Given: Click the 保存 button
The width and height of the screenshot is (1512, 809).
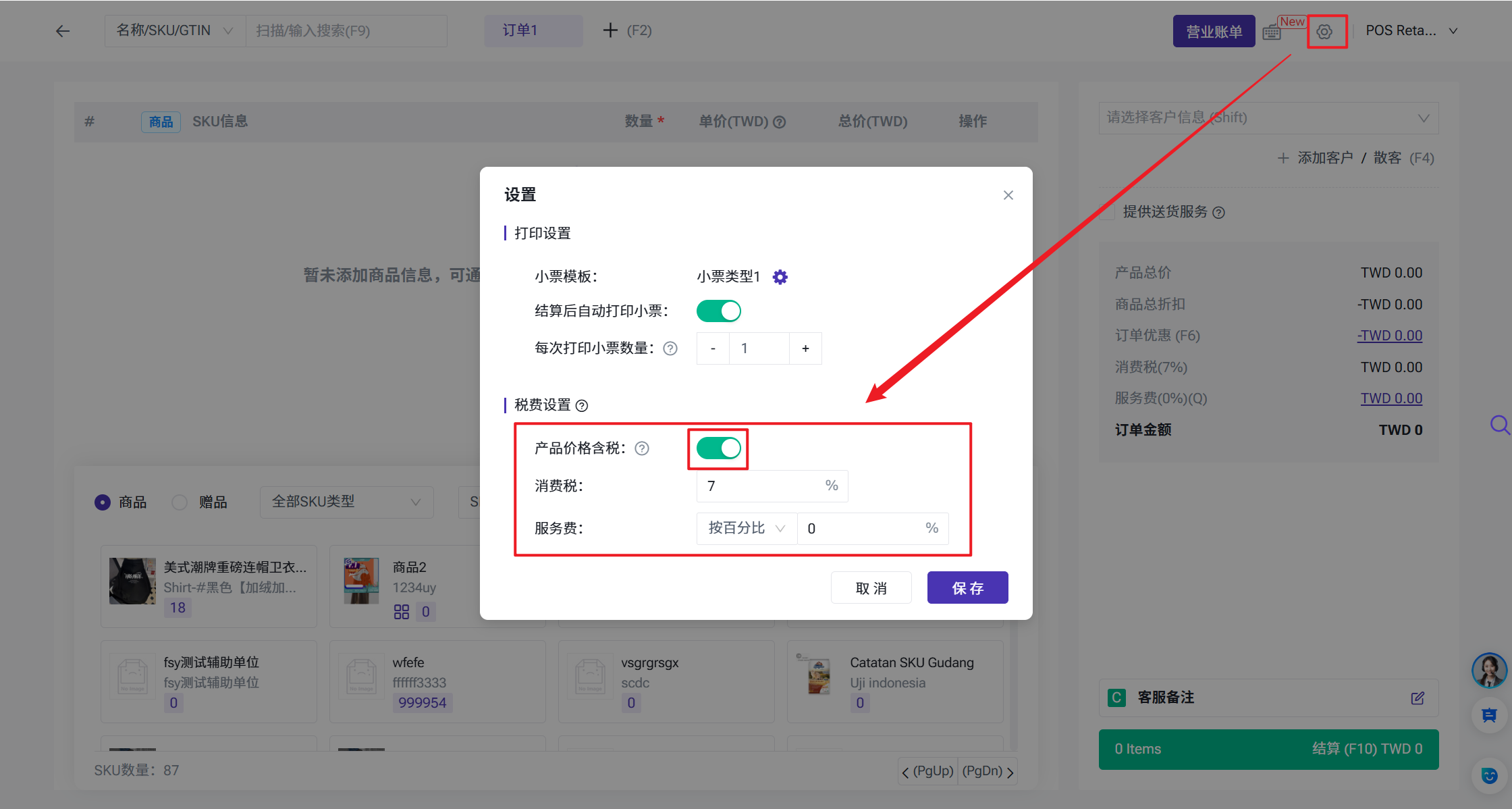Looking at the screenshot, I should point(967,588).
